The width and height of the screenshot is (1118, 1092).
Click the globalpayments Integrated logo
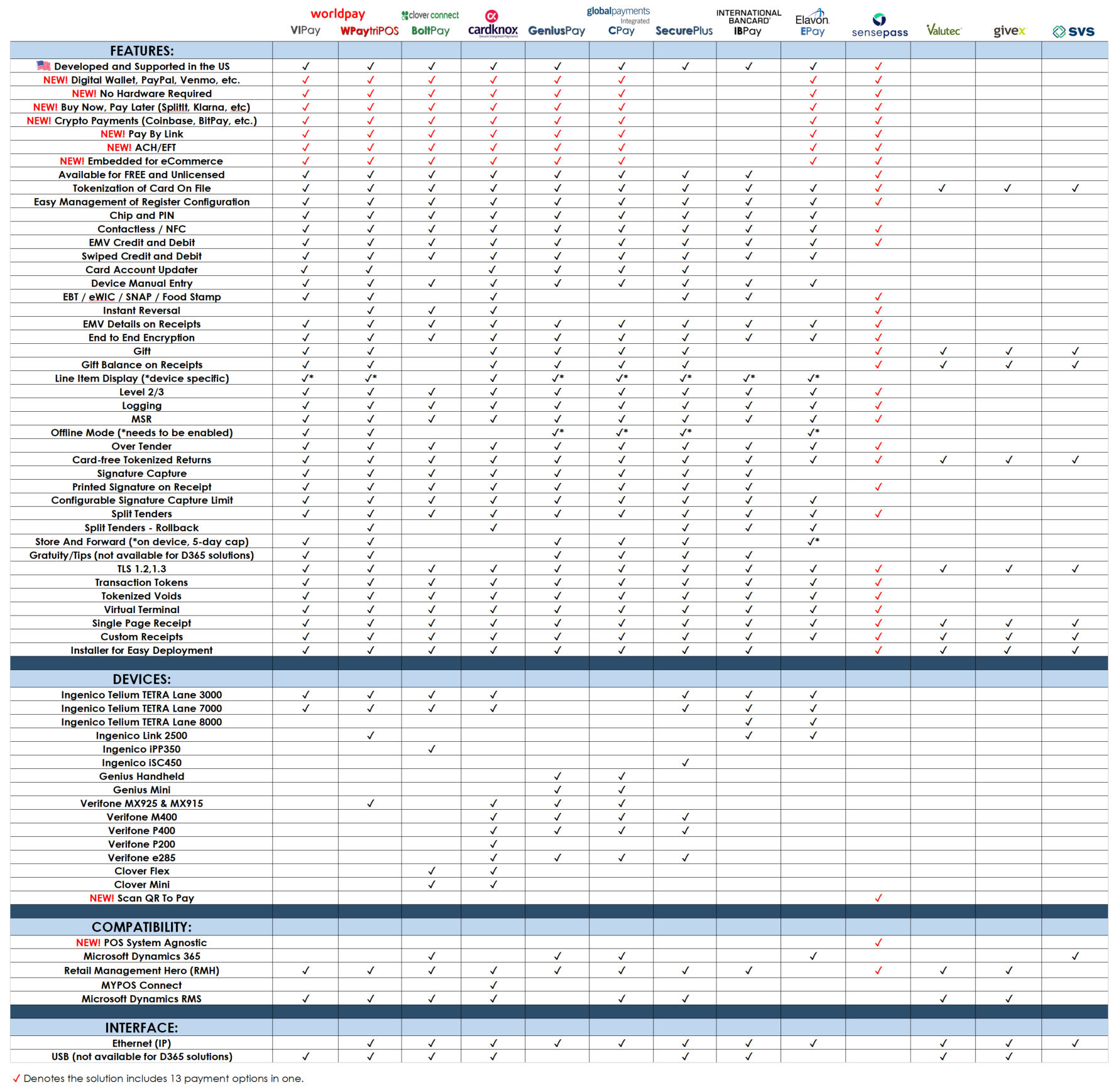coord(618,16)
